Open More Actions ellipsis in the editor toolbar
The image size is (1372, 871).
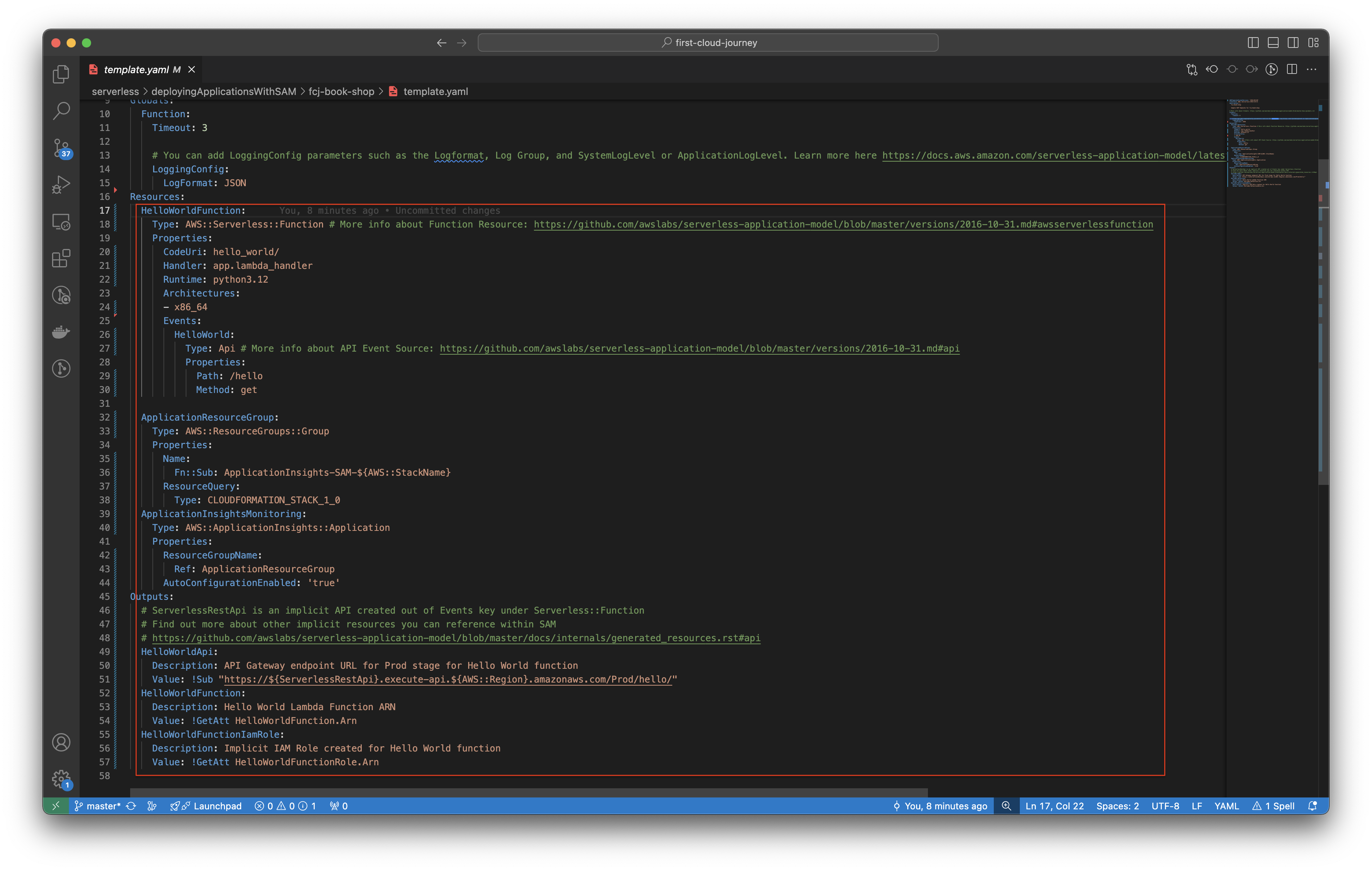[1312, 70]
